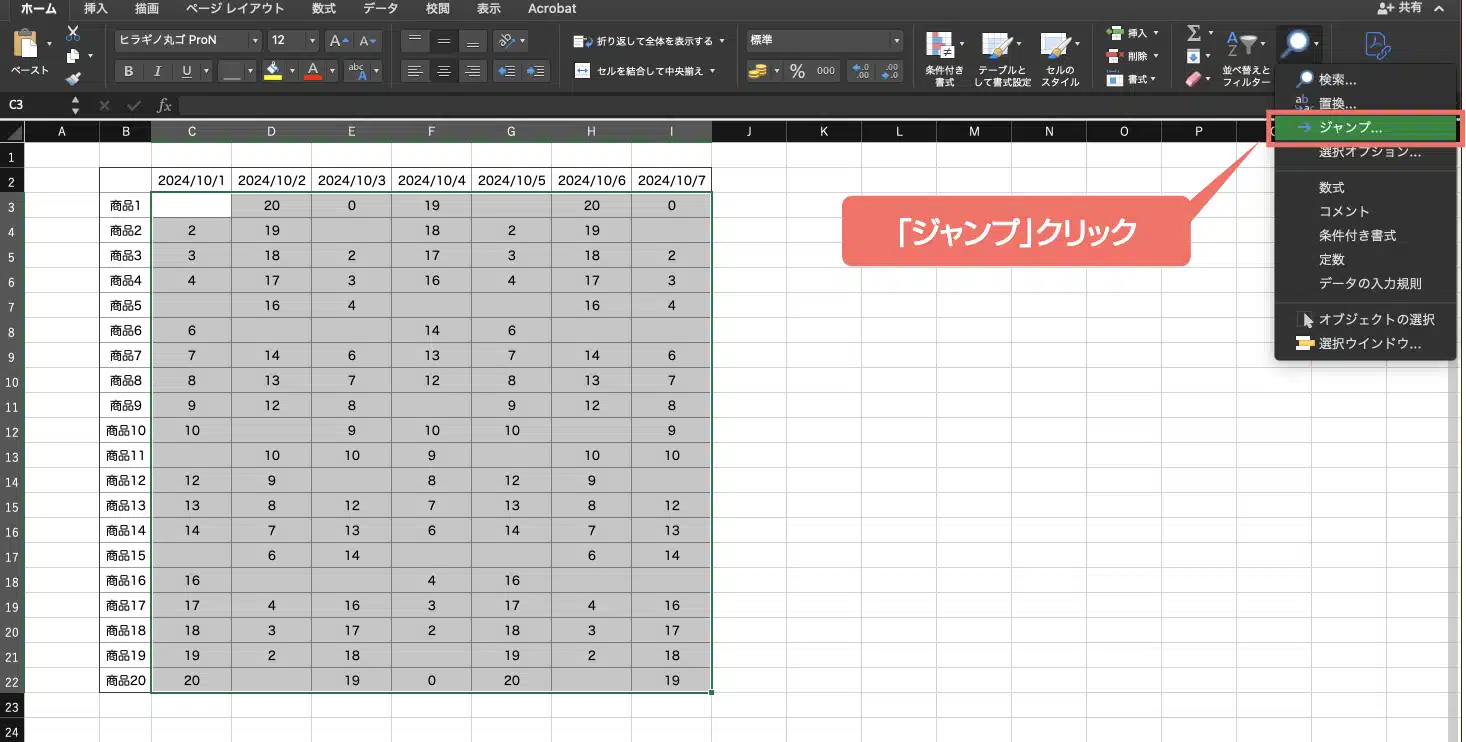Viewport: 1466px width, 742px height.
Task: Click the Clear eraser icon
Action: point(1192,78)
